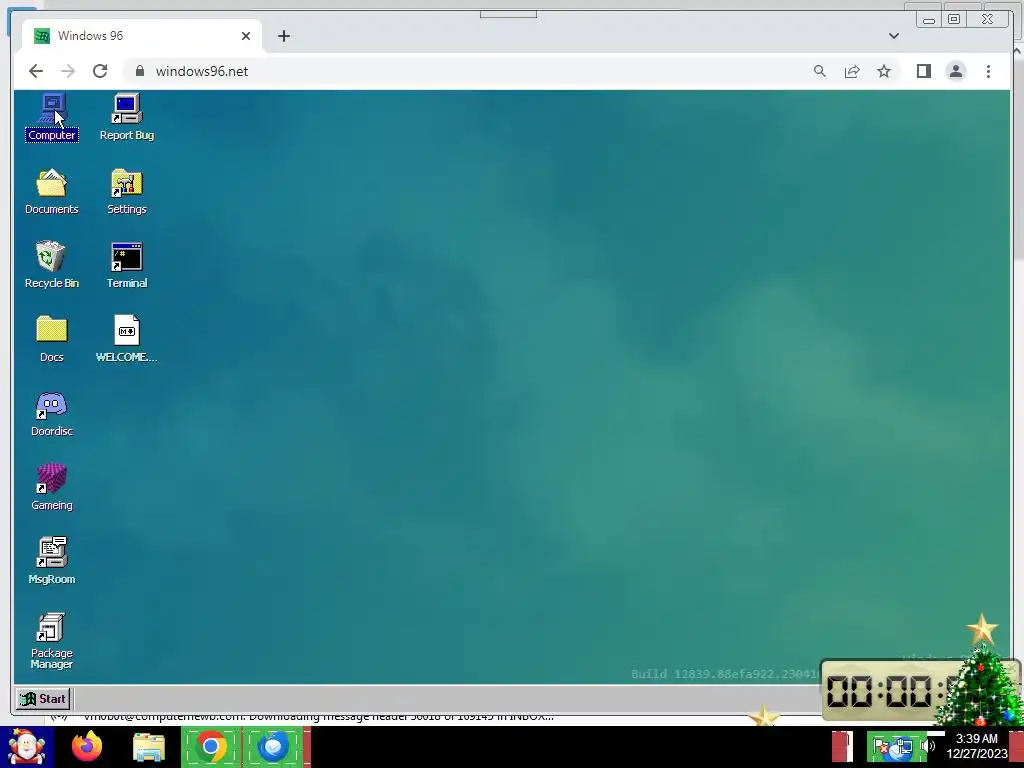Open Firefox from the taskbar
Screen dimensions: 1024x768
[87, 746]
